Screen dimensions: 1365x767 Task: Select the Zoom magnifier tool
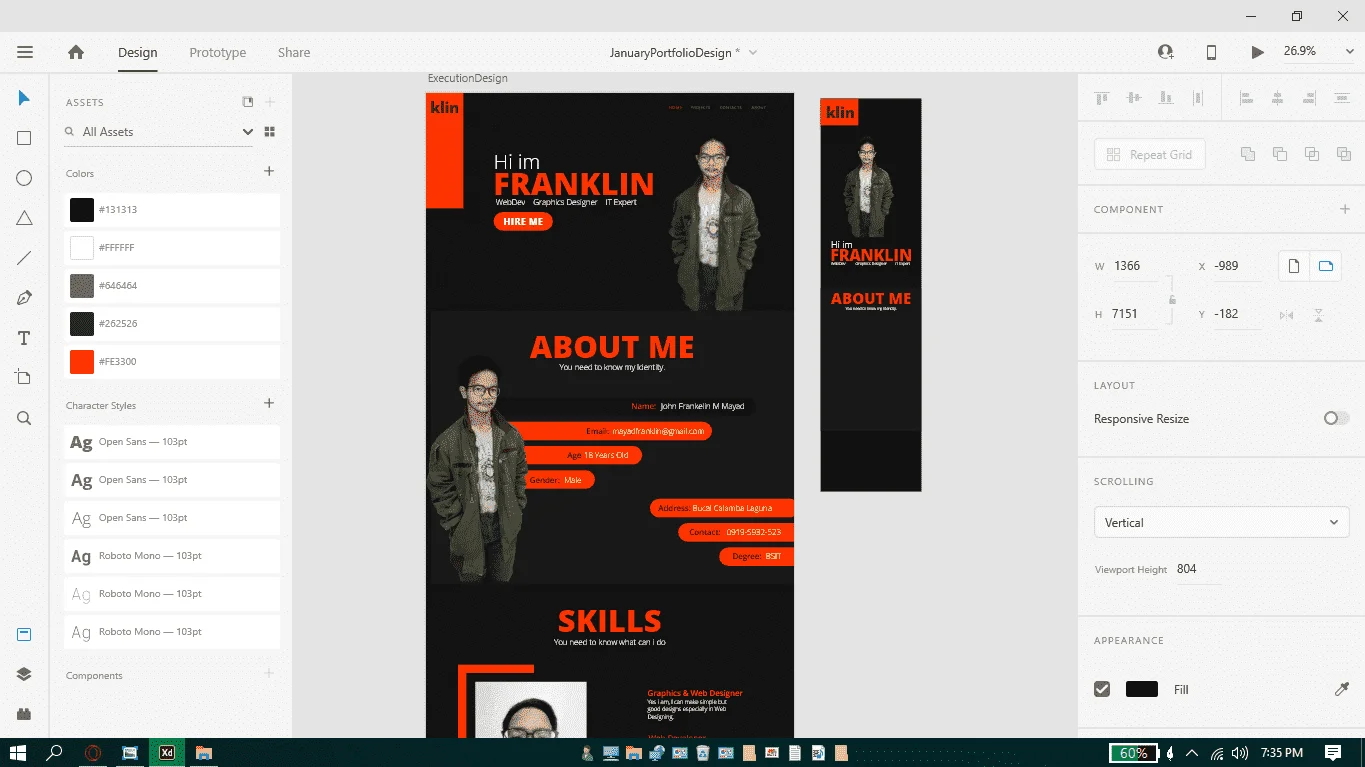(x=24, y=418)
